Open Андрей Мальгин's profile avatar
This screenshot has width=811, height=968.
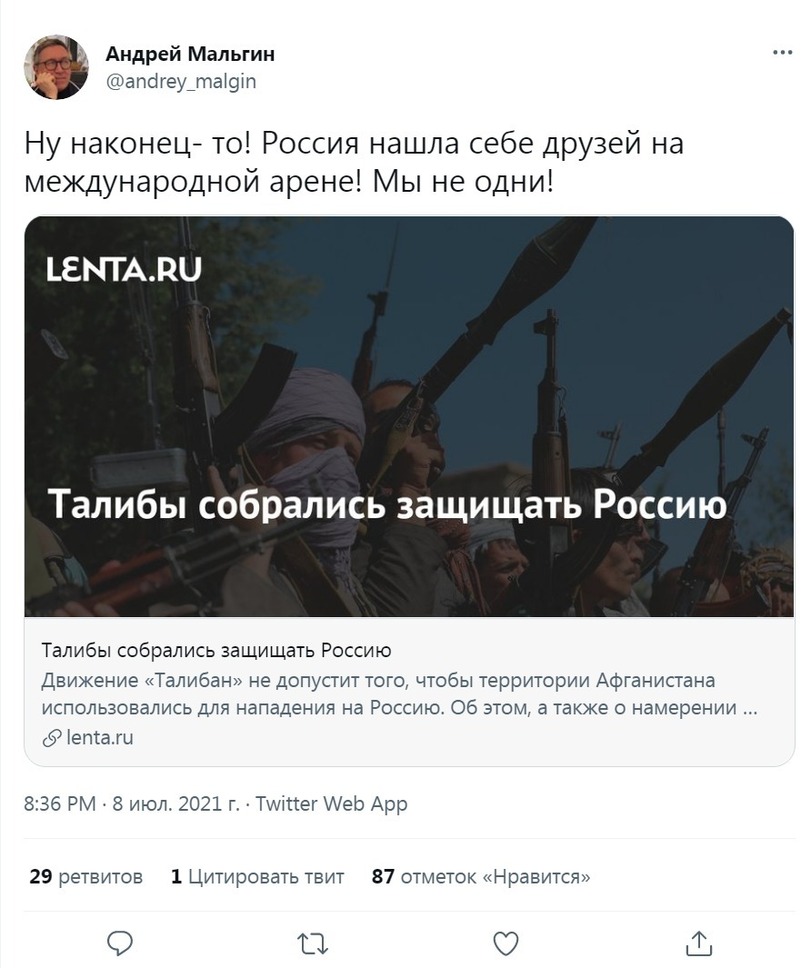(x=56, y=67)
